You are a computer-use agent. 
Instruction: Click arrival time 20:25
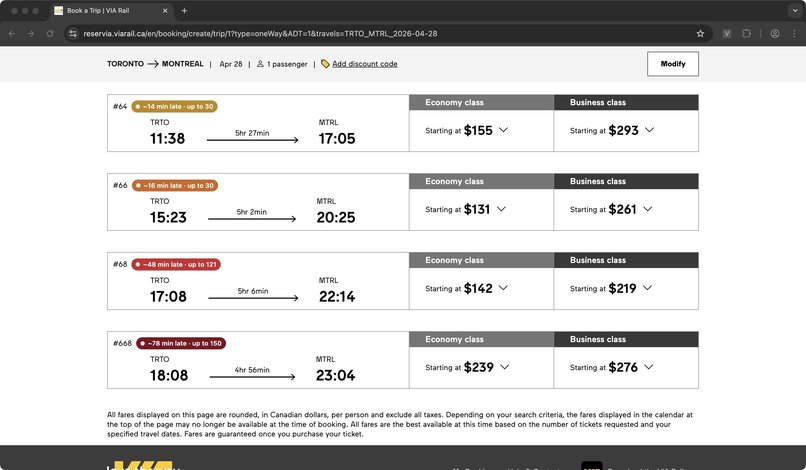click(x=336, y=218)
